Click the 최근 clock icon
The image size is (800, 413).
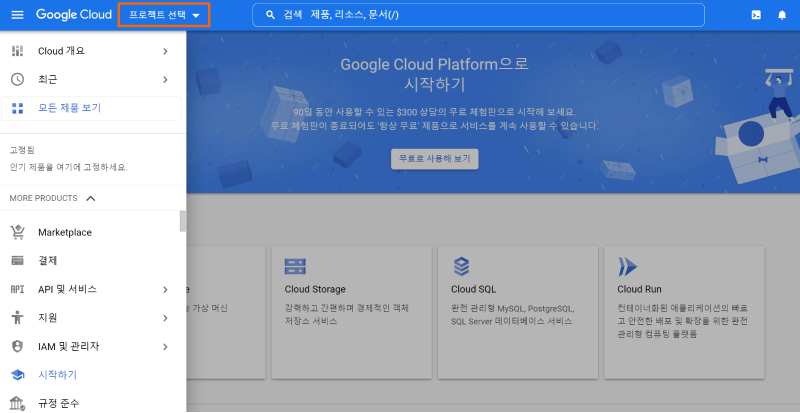[17, 79]
